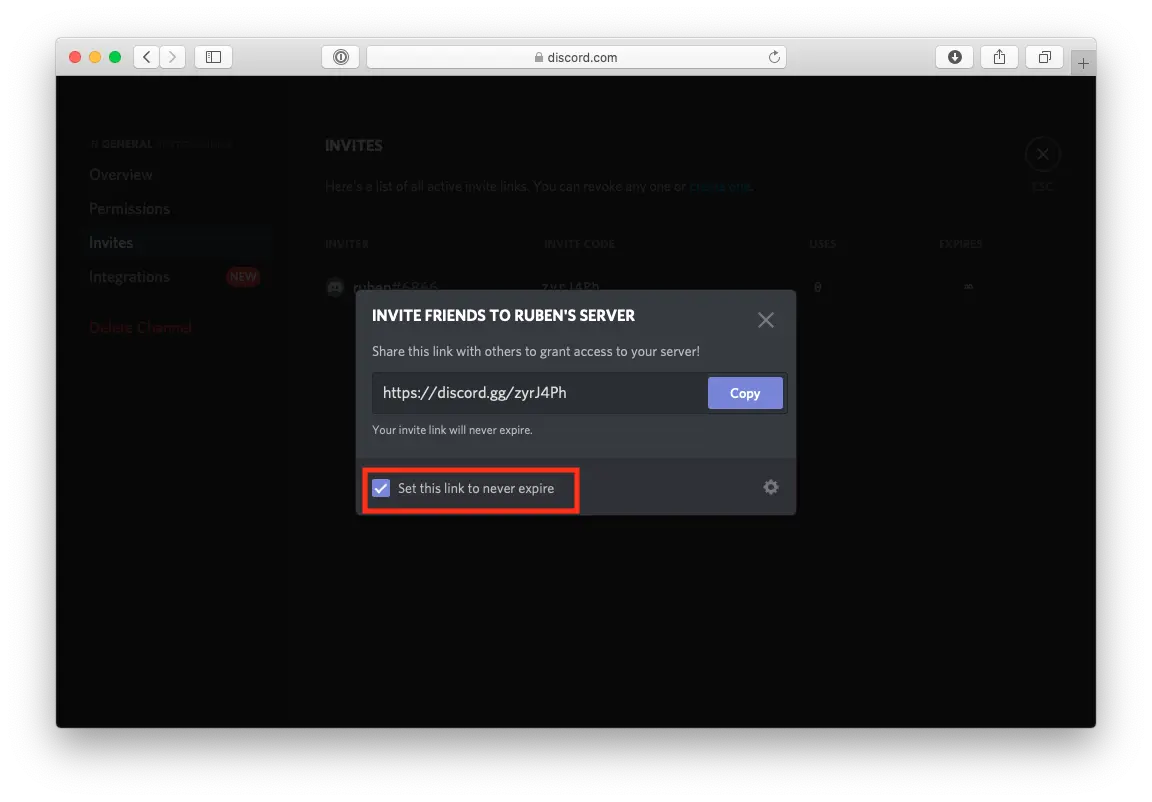Screen dimensions: 1152x802
Task: Click the discord.com address bar
Action: (x=576, y=57)
